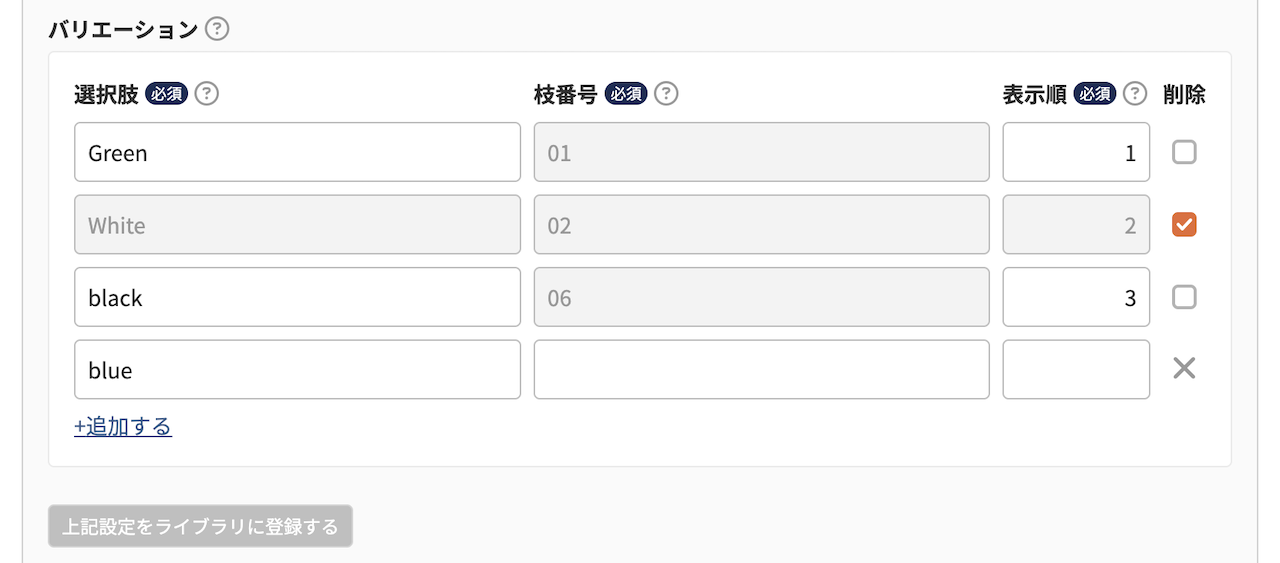The height and width of the screenshot is (563, 1280).
Task: Click display order field showing 1
Action: point(1076,152)
